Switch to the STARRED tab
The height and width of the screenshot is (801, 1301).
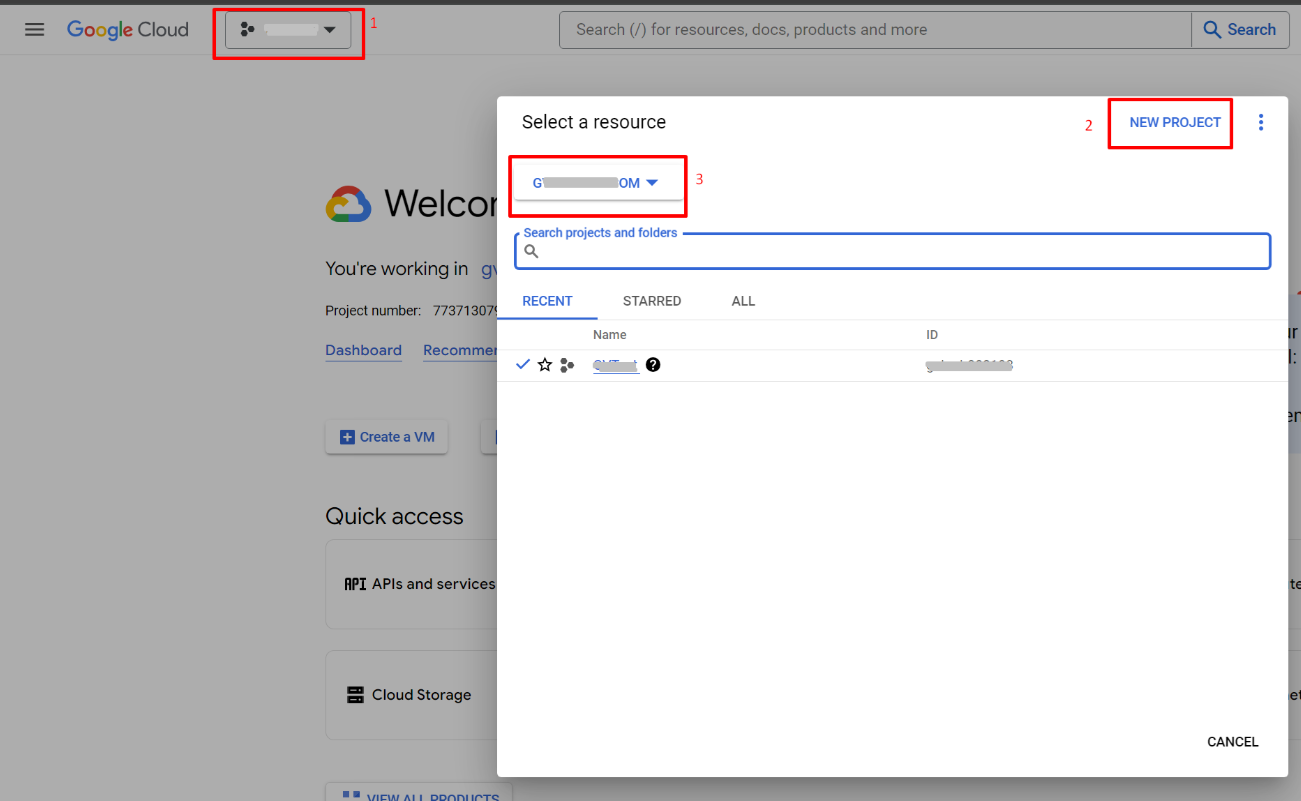652,301
